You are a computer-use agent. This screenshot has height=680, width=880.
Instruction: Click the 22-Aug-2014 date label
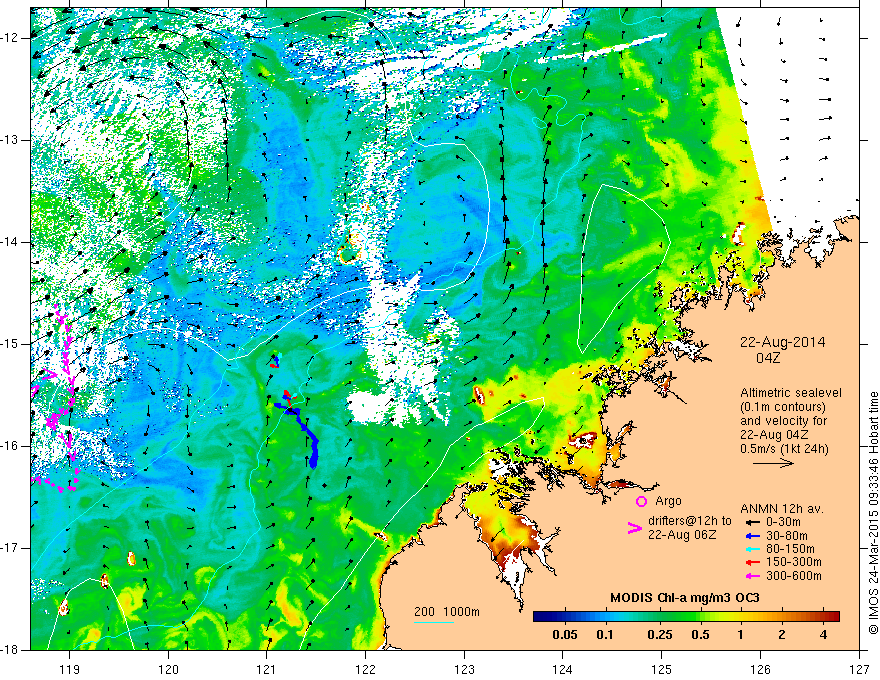click(782, 342)
